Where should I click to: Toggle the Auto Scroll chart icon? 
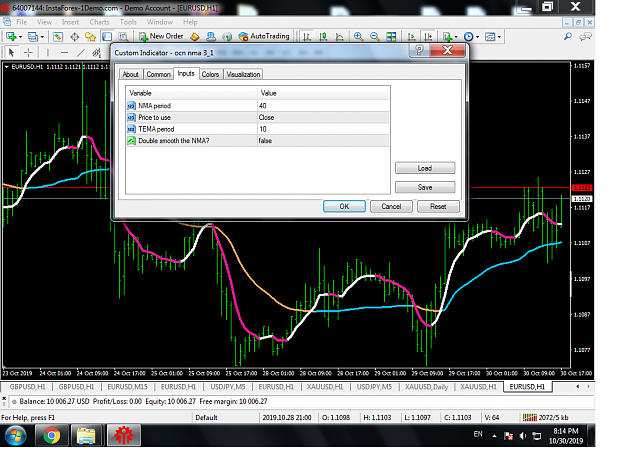click(x=411, y=37)
